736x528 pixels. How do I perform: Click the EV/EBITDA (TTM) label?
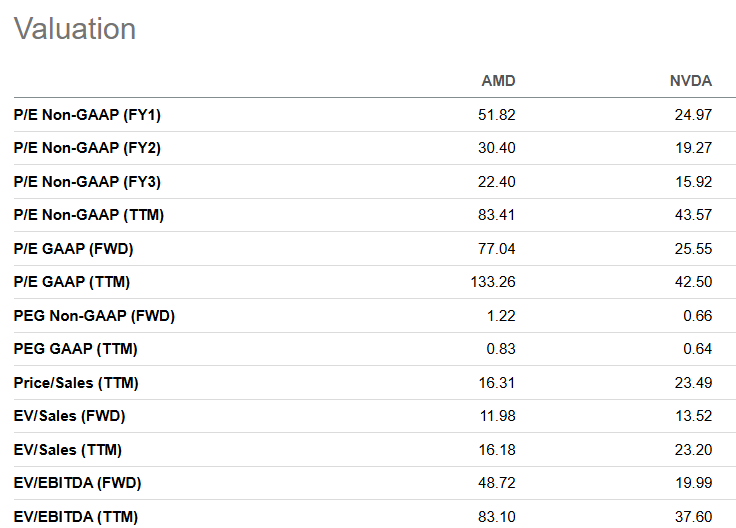point(76,517)
